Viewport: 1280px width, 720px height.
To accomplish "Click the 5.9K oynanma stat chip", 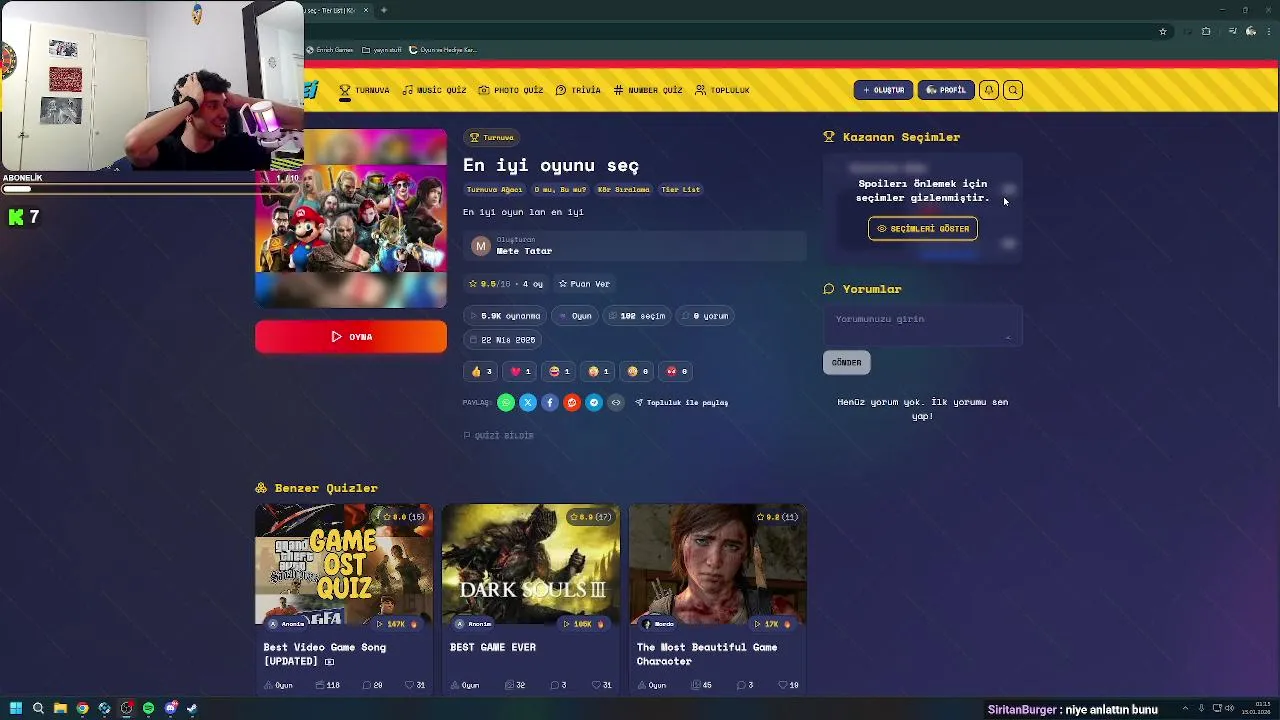I will click(506, 316).
